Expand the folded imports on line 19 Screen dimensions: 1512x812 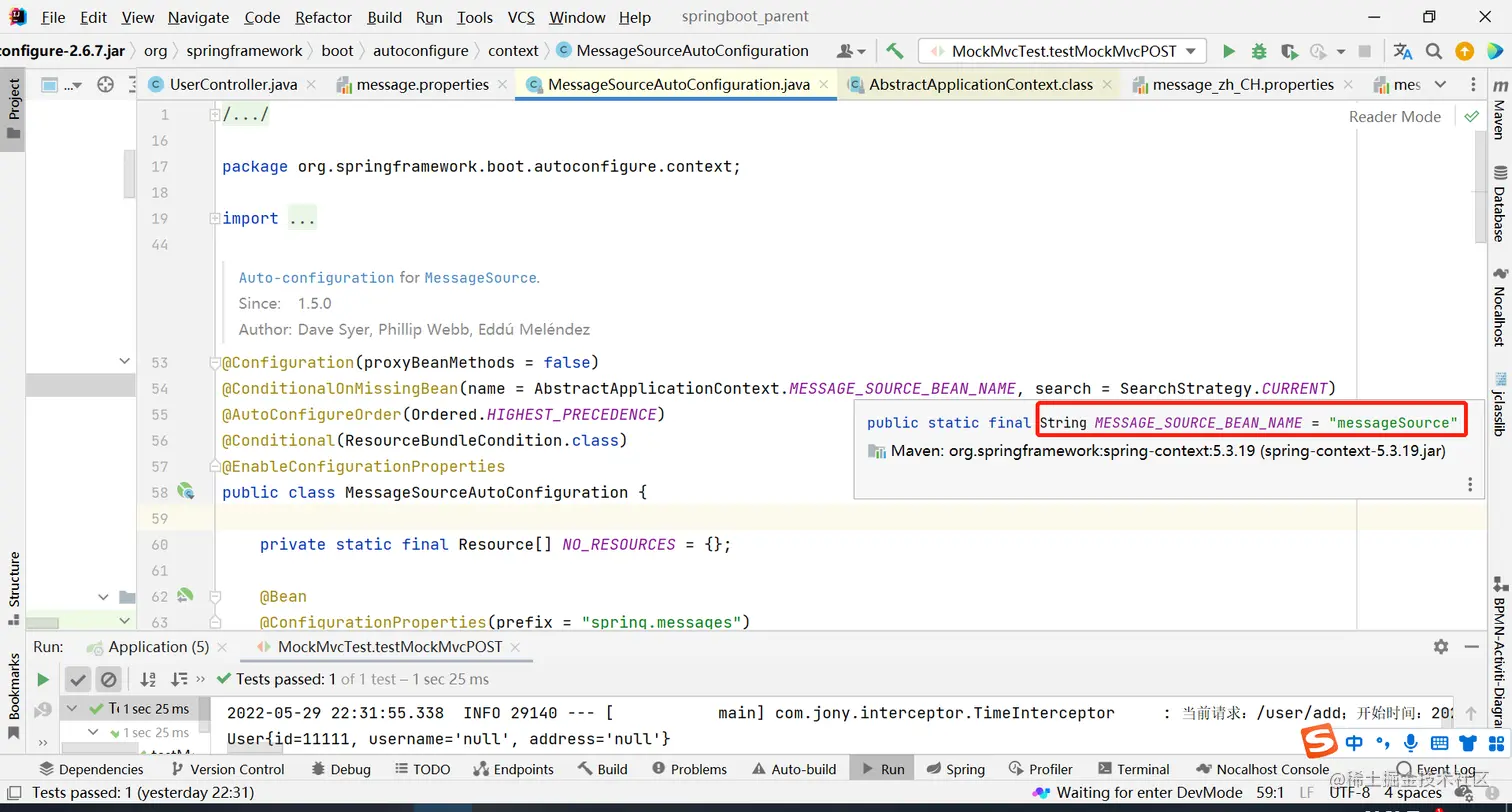click(x=214, y=218)
